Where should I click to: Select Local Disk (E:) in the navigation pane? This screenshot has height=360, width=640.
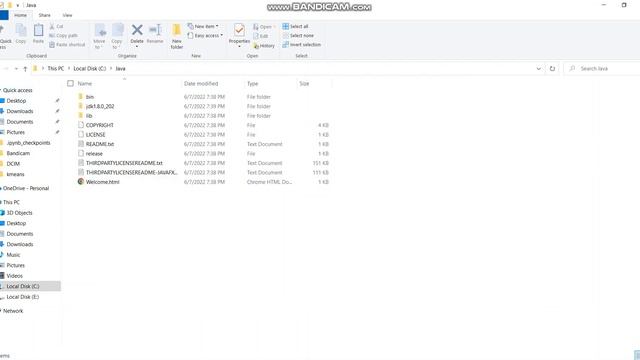pos(22,297)
